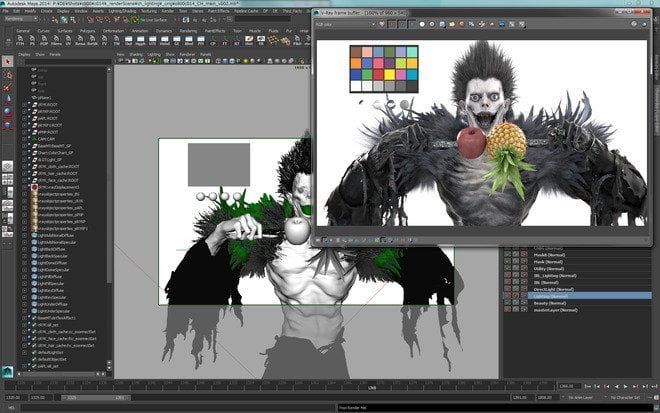The height and width of the screenshot is (413, 660).
Task: Click the red clear image icon in frame buffer
Action: 462,24
